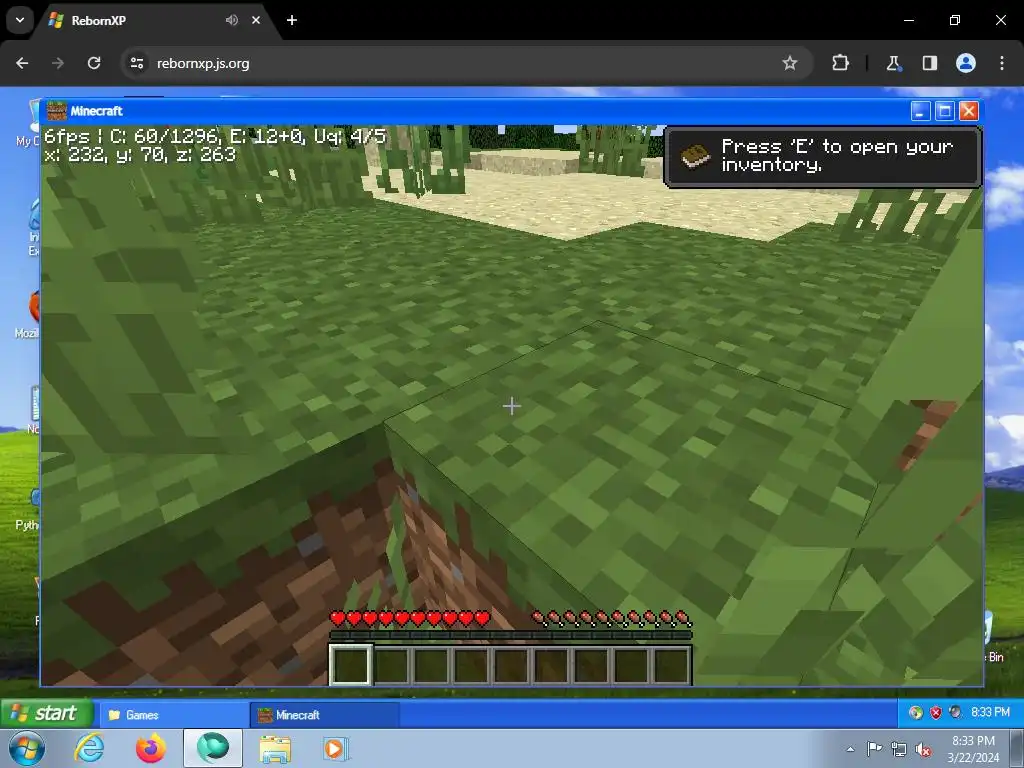This screenshot has width=1024, height=768.
Task: Open Firefox from Windows taskbar
Action: click(x=150, y=748)
